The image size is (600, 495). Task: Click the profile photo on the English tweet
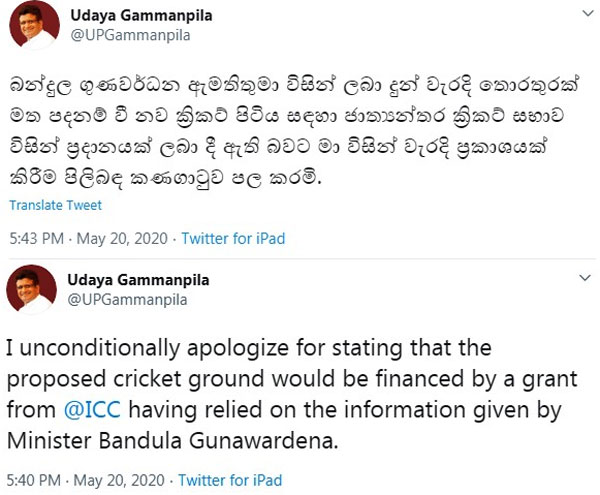(31, 291)
